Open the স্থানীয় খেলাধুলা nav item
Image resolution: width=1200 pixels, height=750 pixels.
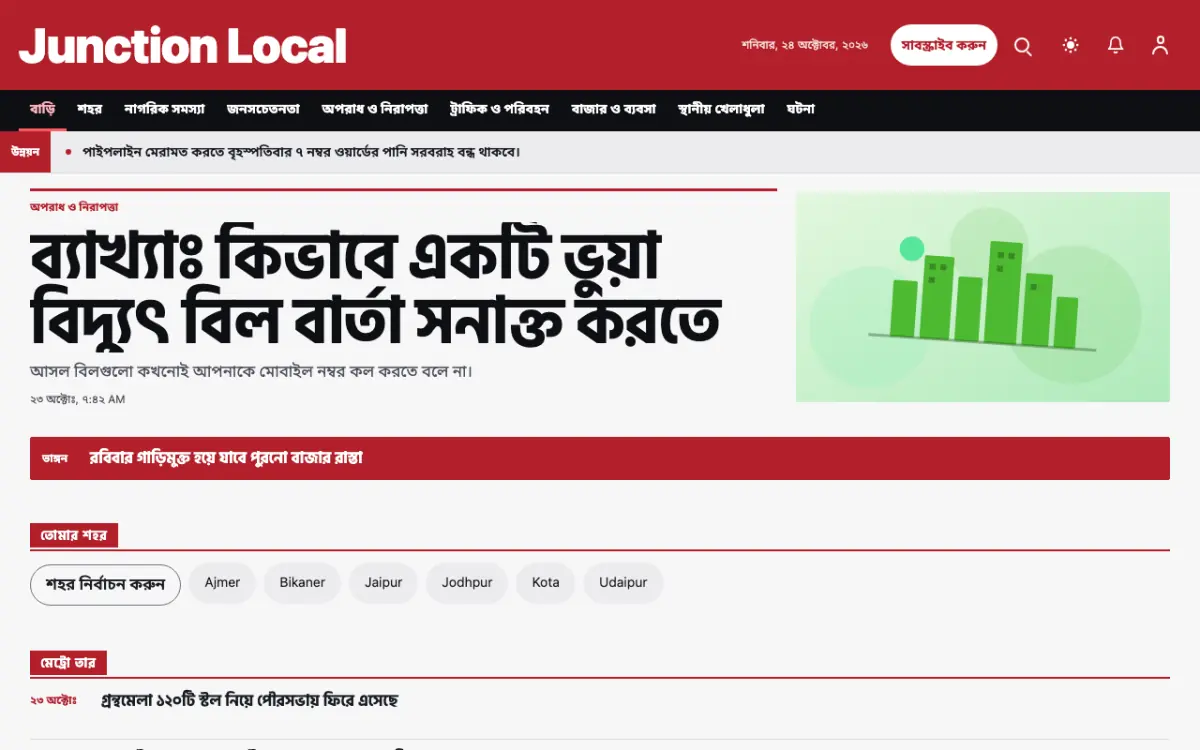[721, 109]
